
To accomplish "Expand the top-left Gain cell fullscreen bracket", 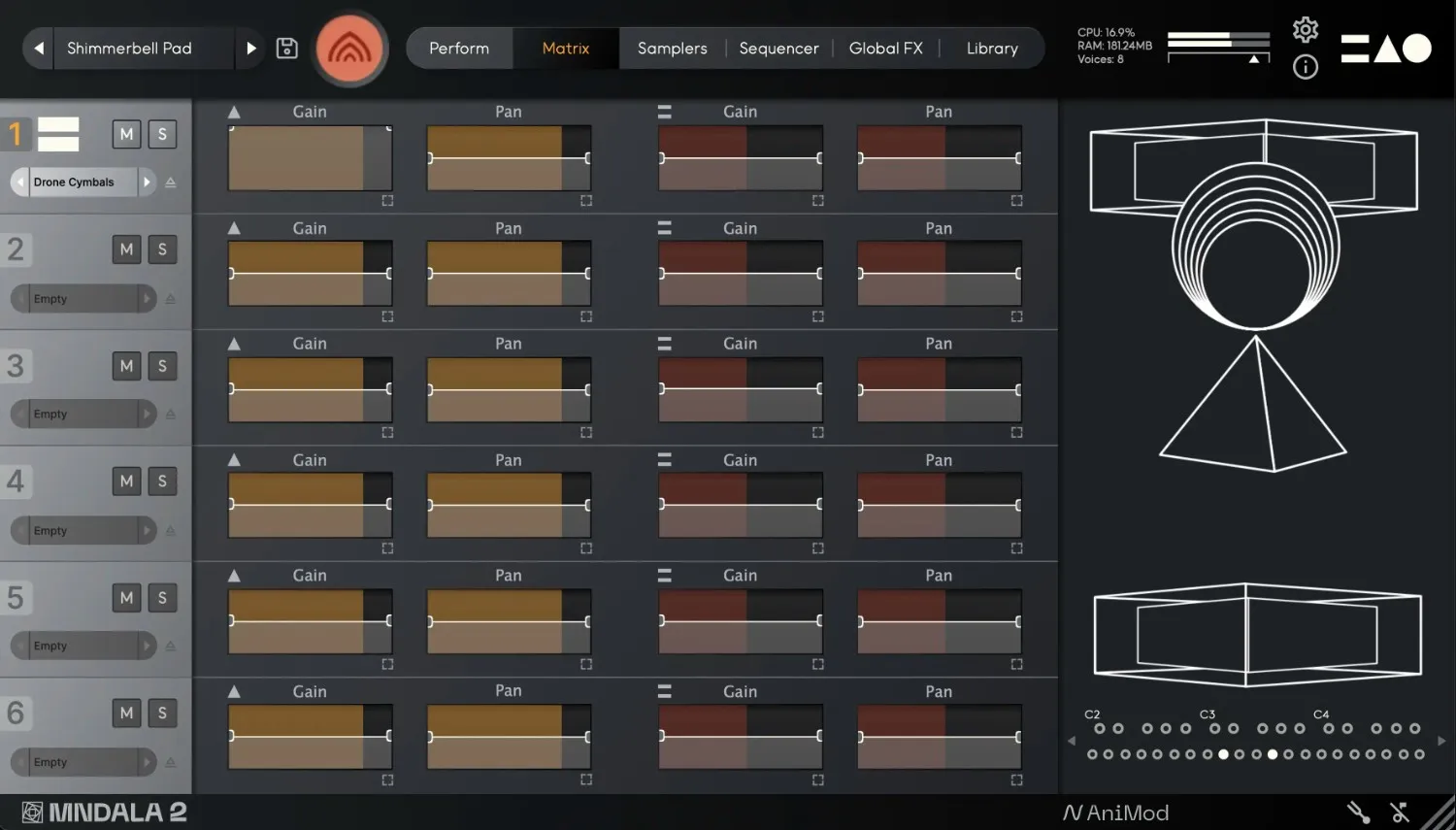I will [x=387, y=200].
